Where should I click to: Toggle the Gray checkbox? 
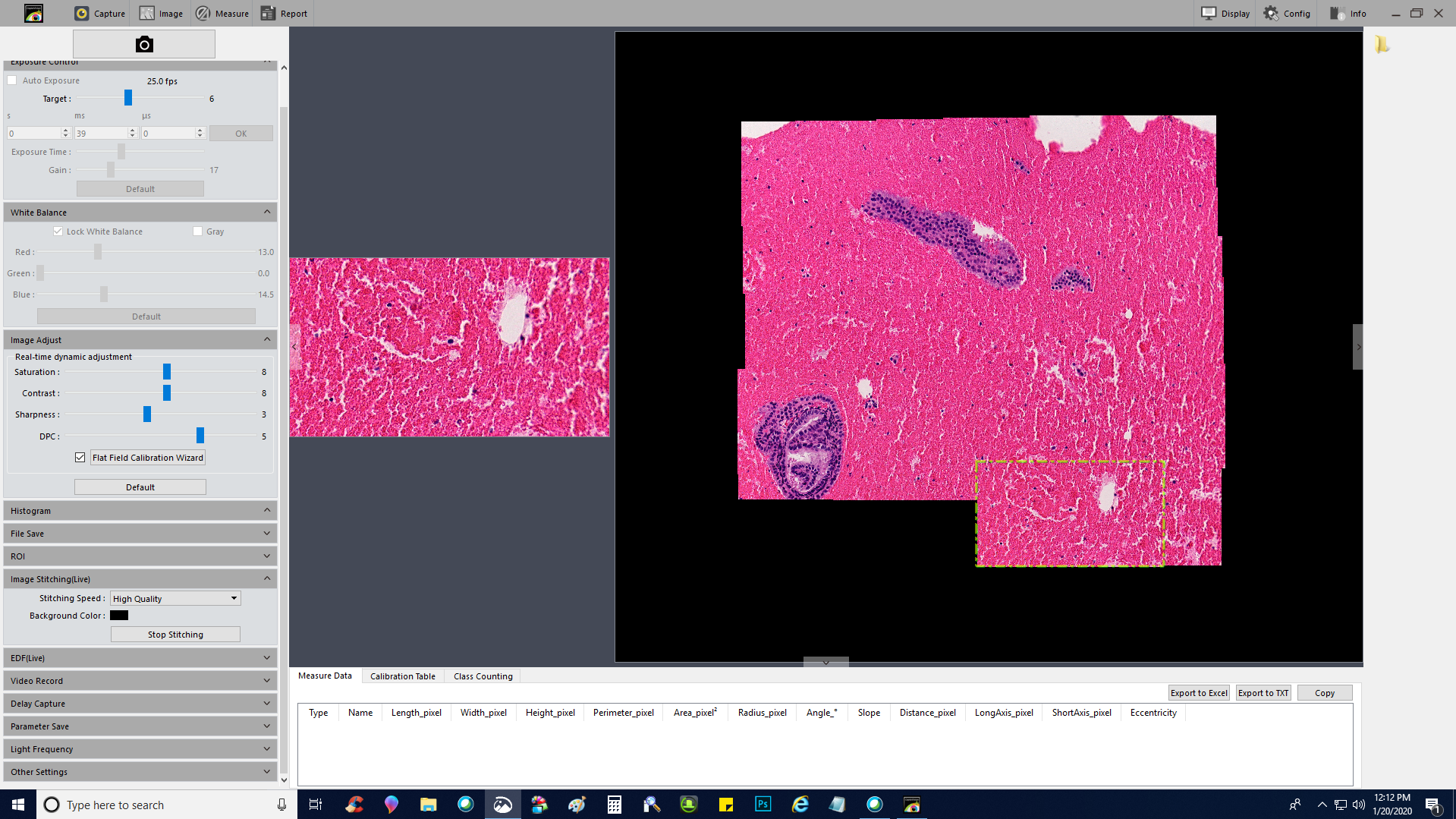[x=198, y=232]
